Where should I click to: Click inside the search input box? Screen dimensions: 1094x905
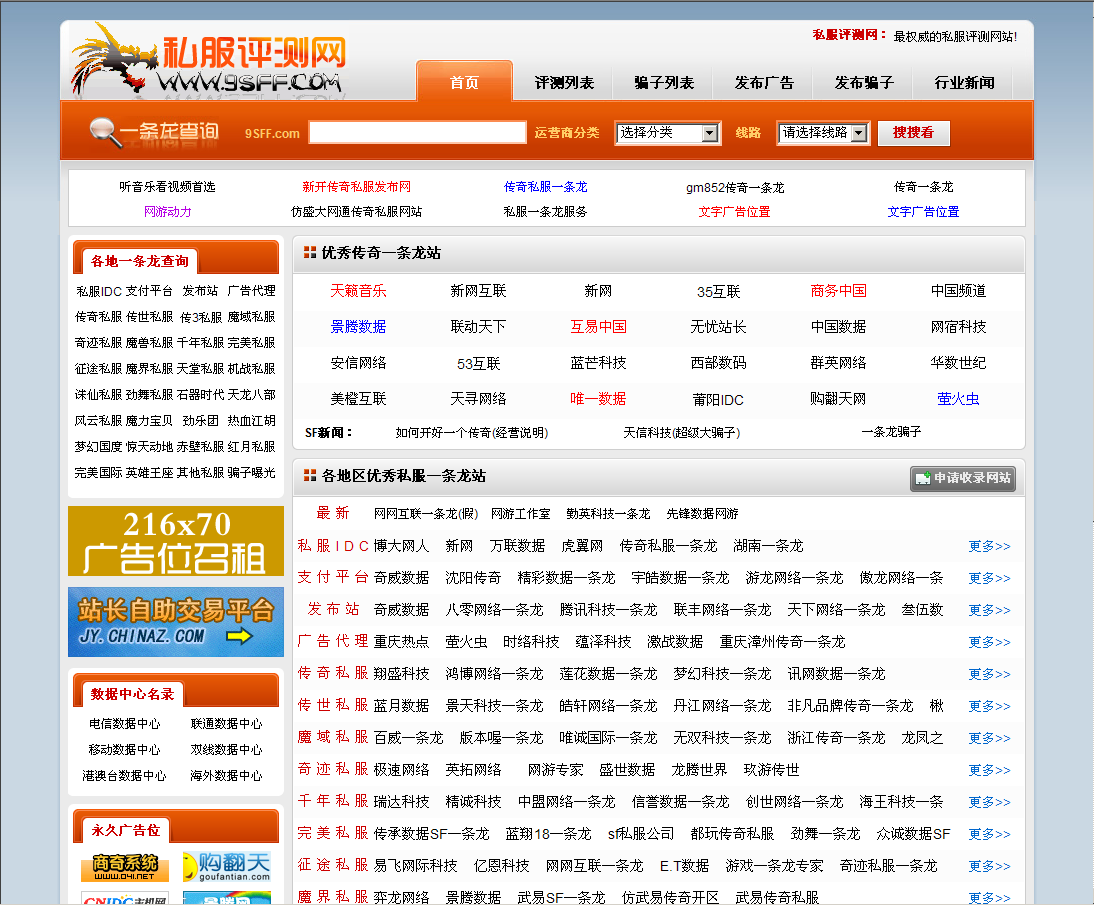[417, 132]
